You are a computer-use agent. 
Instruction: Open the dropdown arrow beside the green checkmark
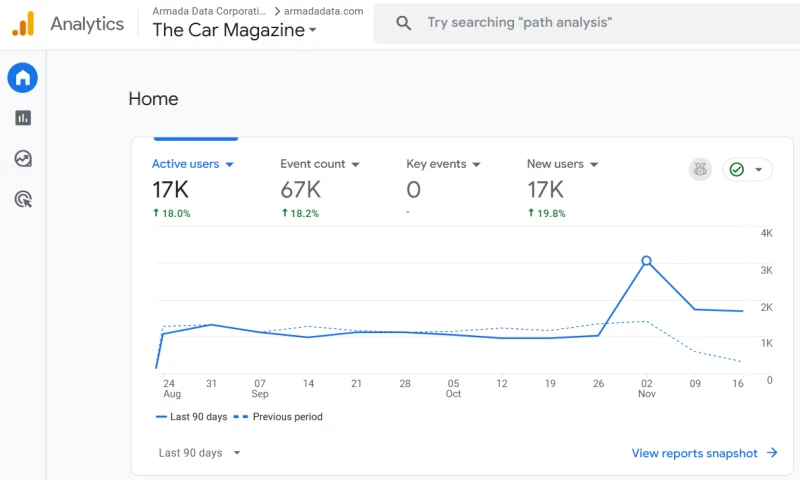(x=759, y=169)
